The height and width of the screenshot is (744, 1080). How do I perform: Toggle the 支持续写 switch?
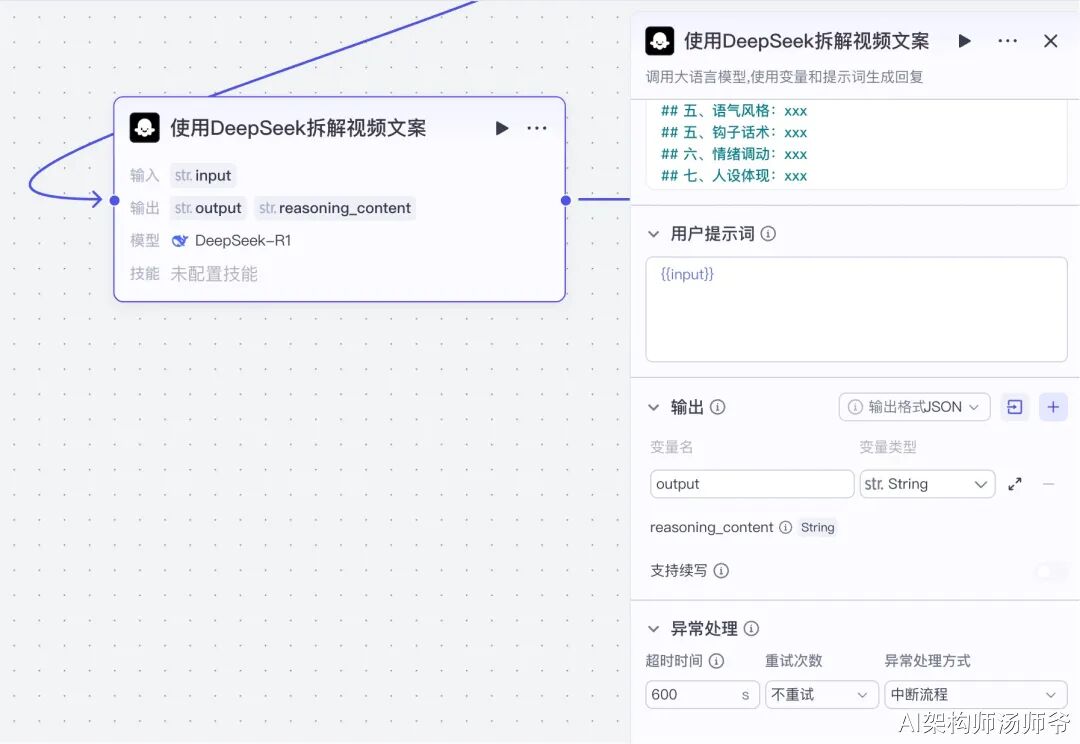click(1052, 571)
